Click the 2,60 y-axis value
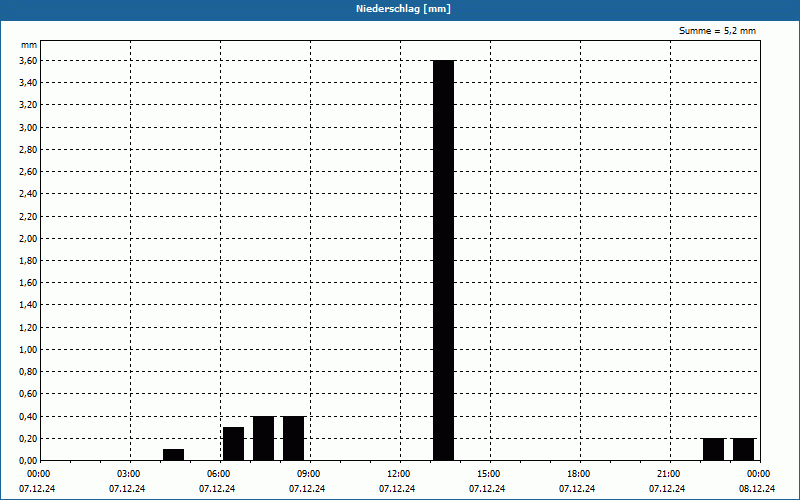 [28, 172]
